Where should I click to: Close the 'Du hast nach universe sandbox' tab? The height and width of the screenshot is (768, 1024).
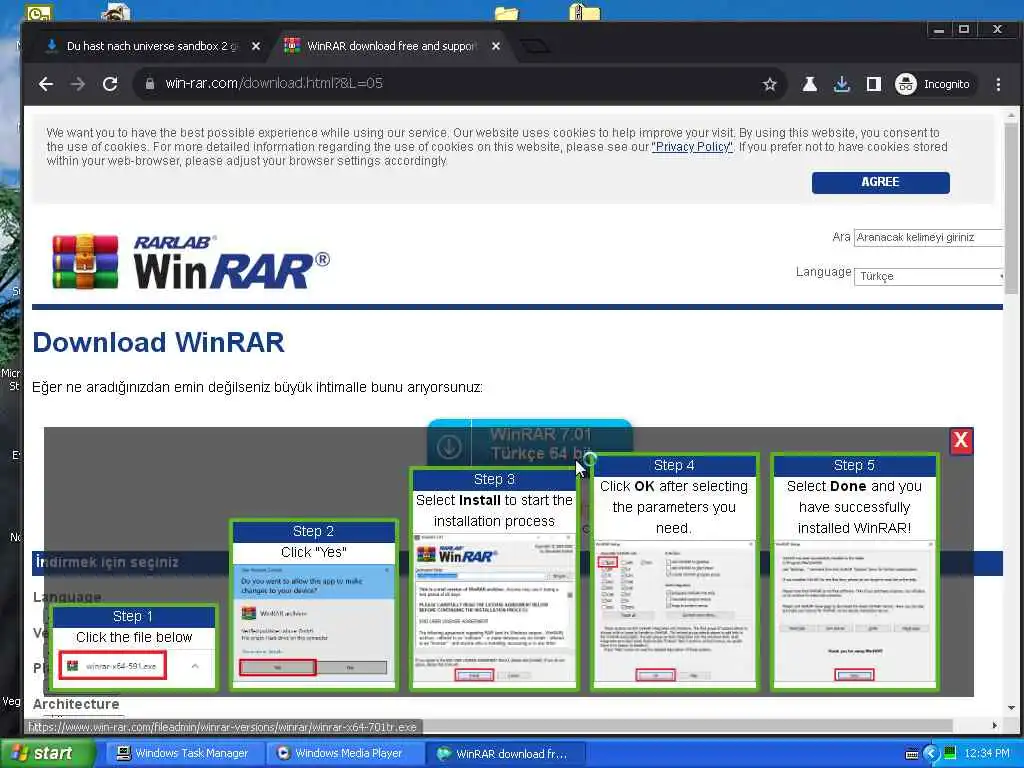coord(256,46)
